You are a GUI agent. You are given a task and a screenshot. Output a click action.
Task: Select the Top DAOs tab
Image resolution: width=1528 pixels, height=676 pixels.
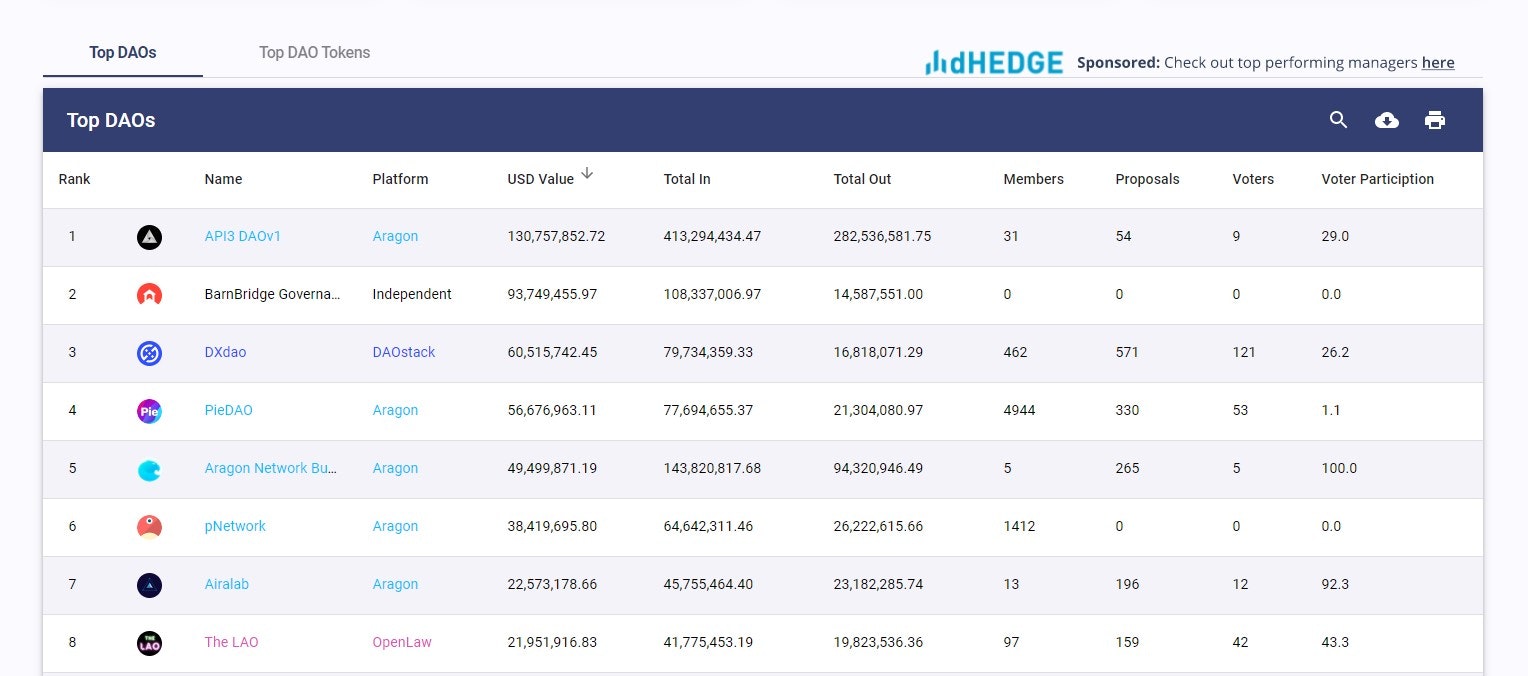(x=121, y=52)
